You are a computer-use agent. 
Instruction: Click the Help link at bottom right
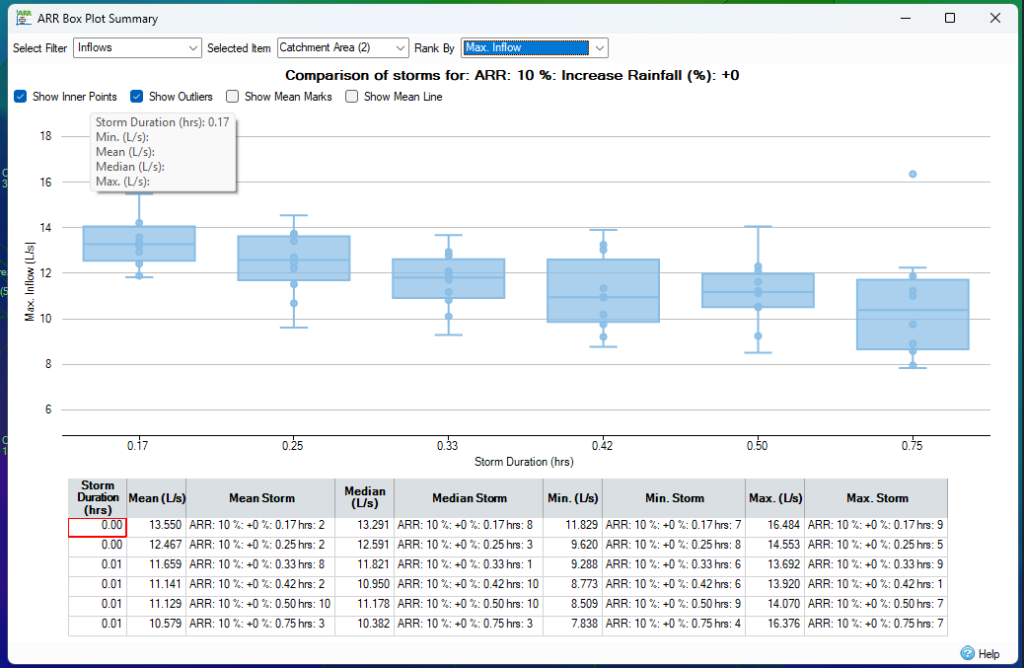(988, 653)
